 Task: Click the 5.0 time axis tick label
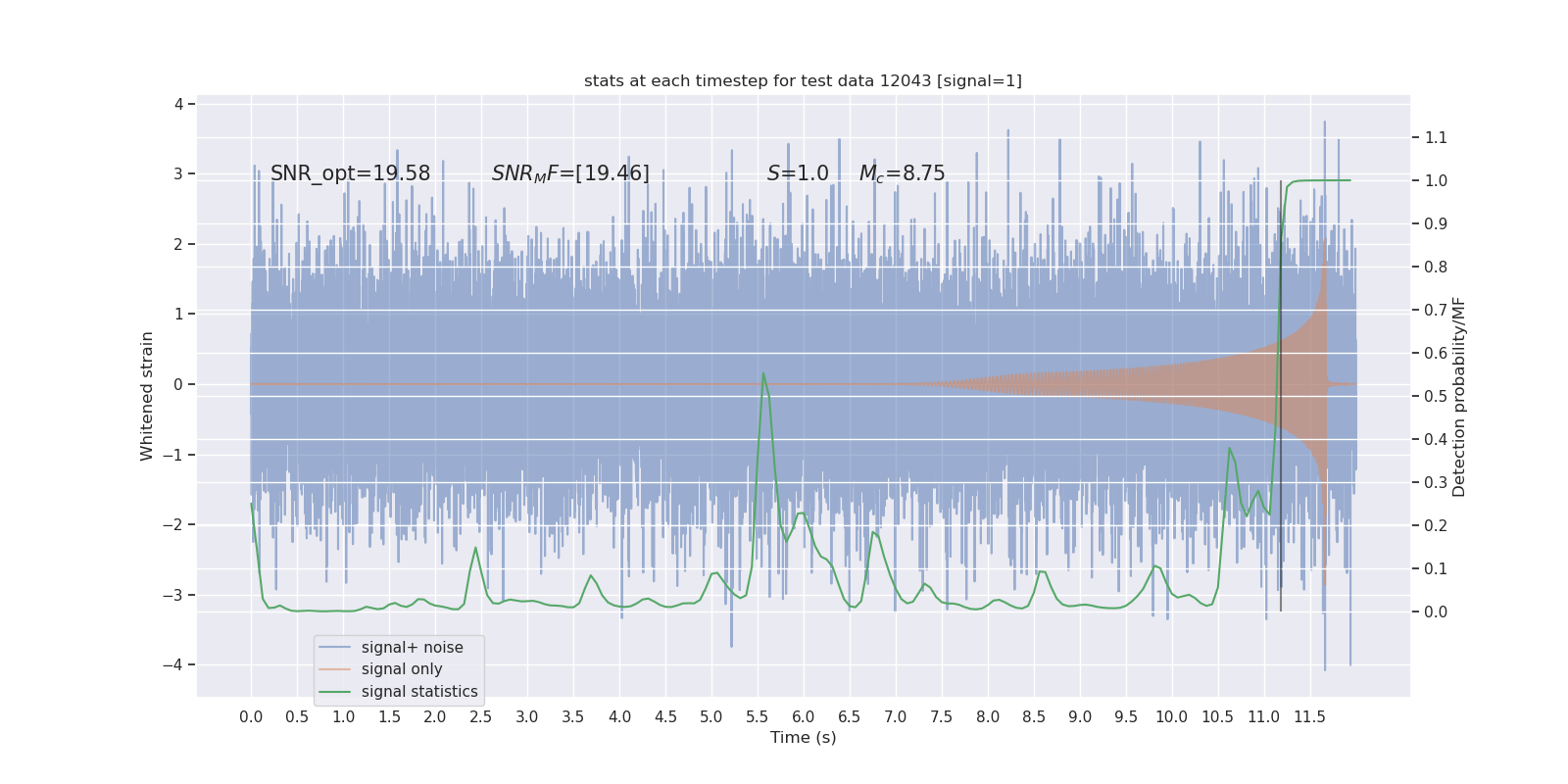coord(711,716)
